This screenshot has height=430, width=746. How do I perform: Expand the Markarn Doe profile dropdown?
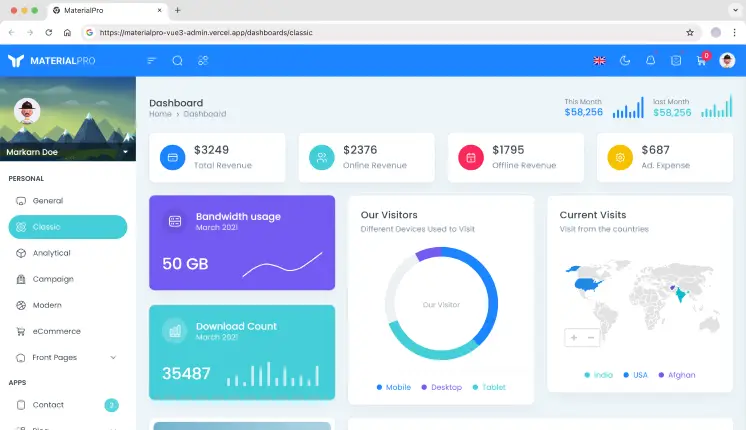point(125,152)
